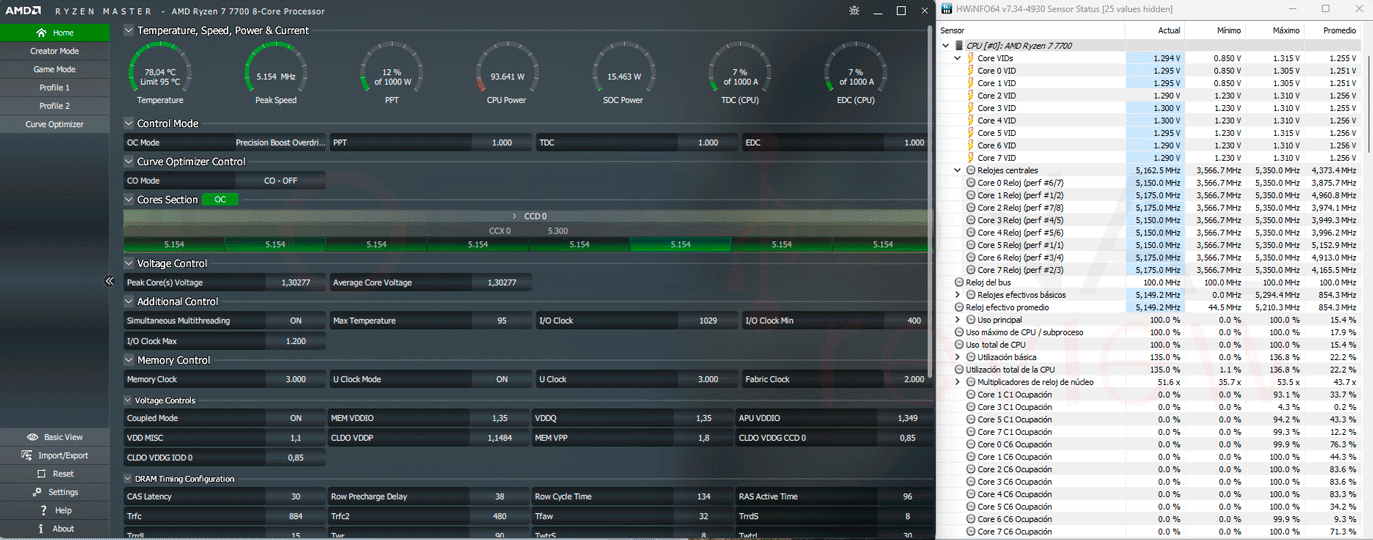Sort by Actual column in HWiNFO
This screenshot has width=1373, height=540.
pyautogui.click(x=1155, y=30)
